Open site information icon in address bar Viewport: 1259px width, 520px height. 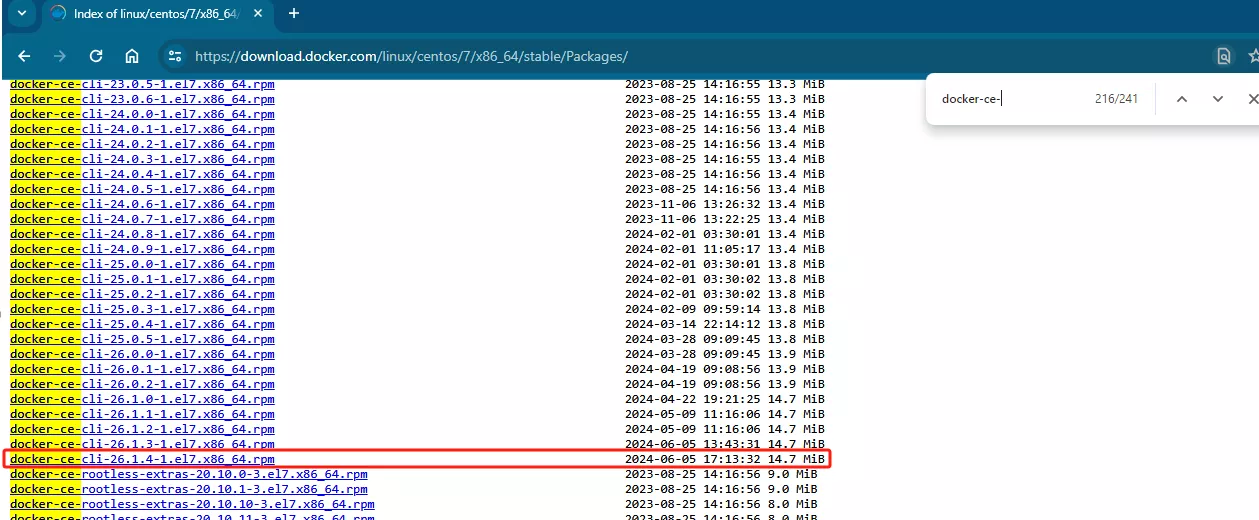pos(175,56)
